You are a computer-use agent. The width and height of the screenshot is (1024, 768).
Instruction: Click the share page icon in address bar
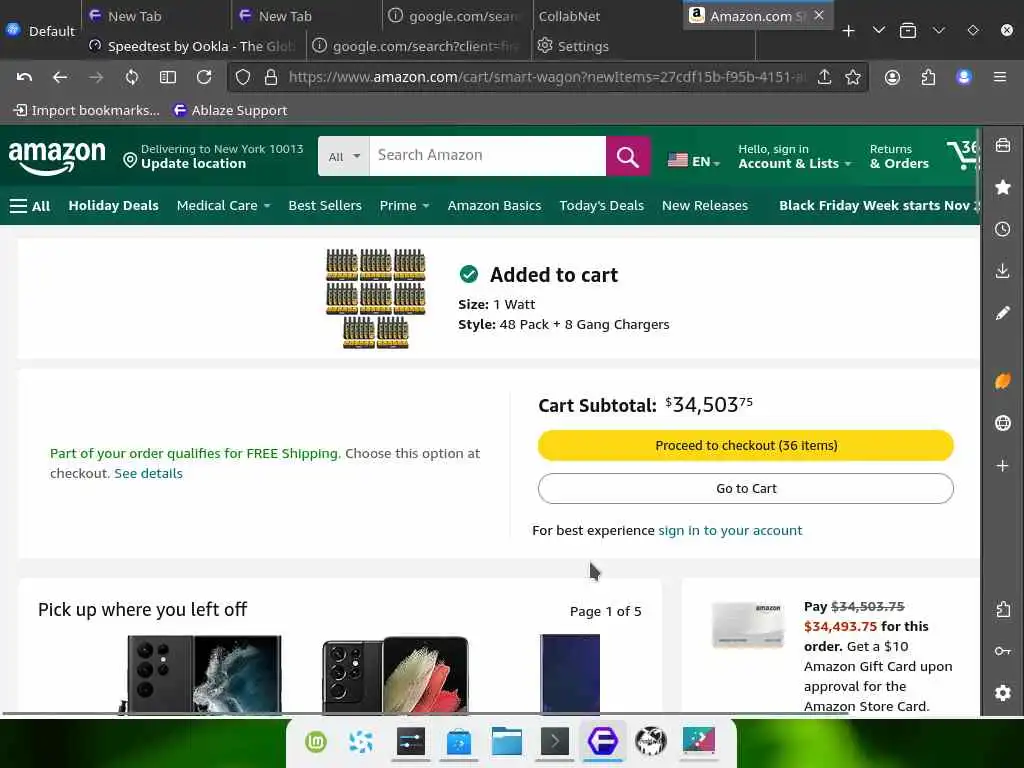(824, 77)
